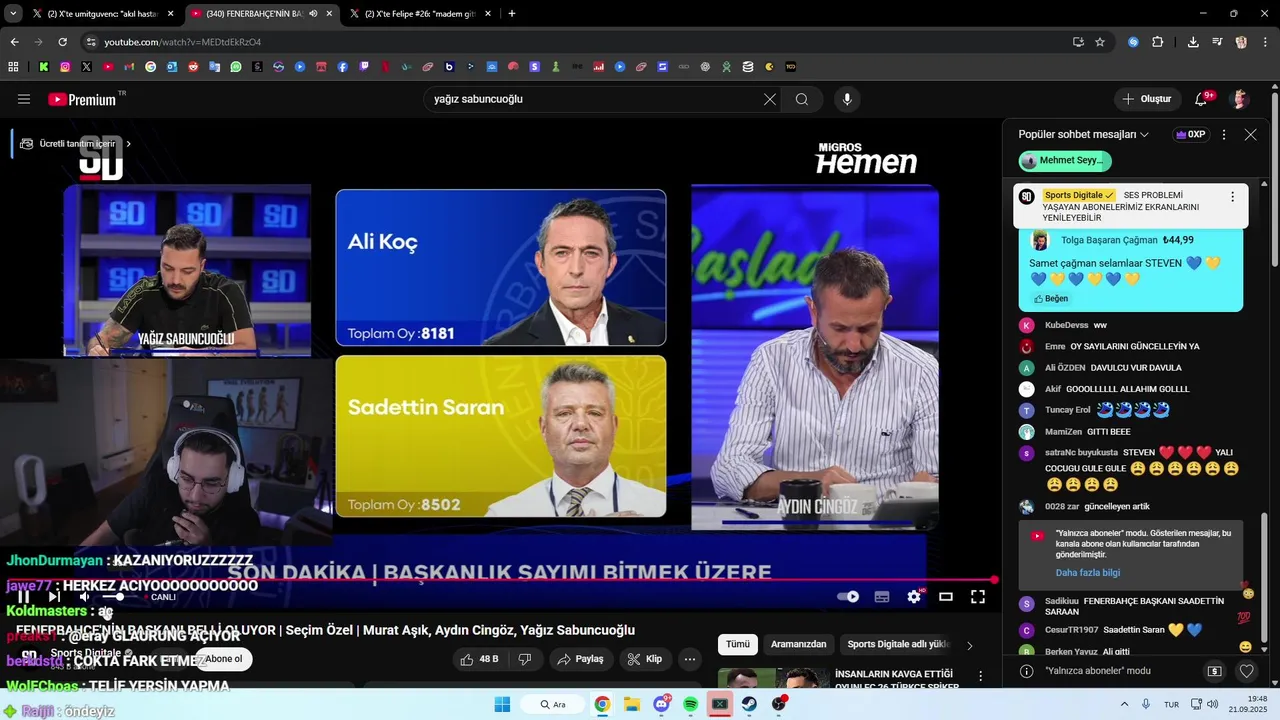Switch to the X'te umitguvenc browser tab
This screenshot has width=1280, height=720.
103,14
